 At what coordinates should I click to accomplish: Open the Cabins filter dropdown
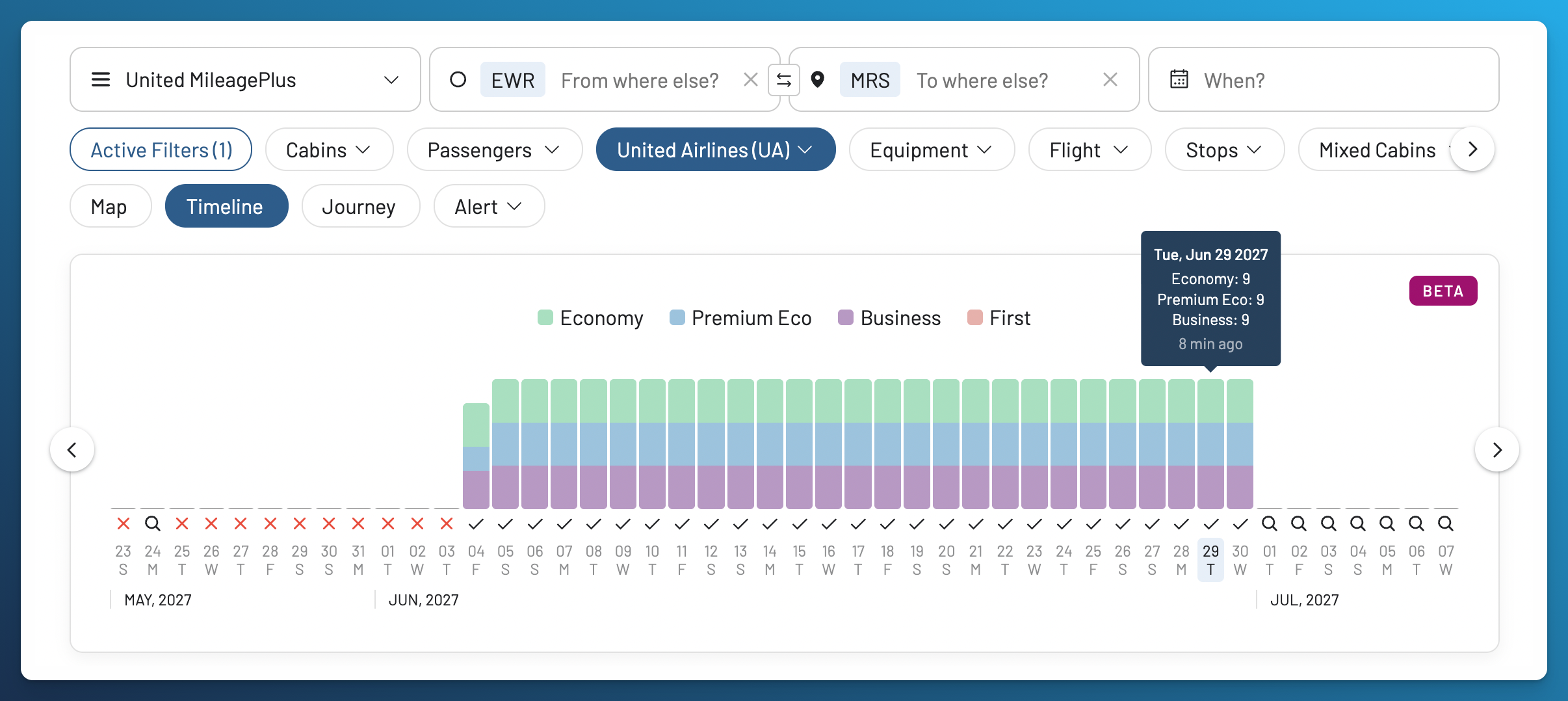(x=329, y=150)
